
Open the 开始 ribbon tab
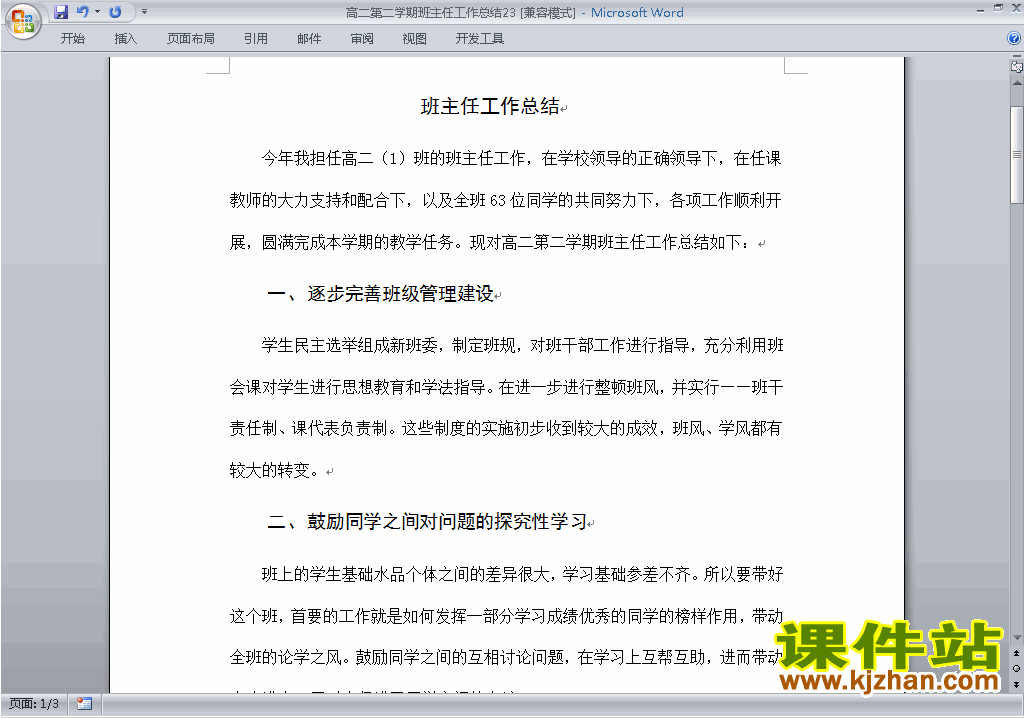coord(72,39)
